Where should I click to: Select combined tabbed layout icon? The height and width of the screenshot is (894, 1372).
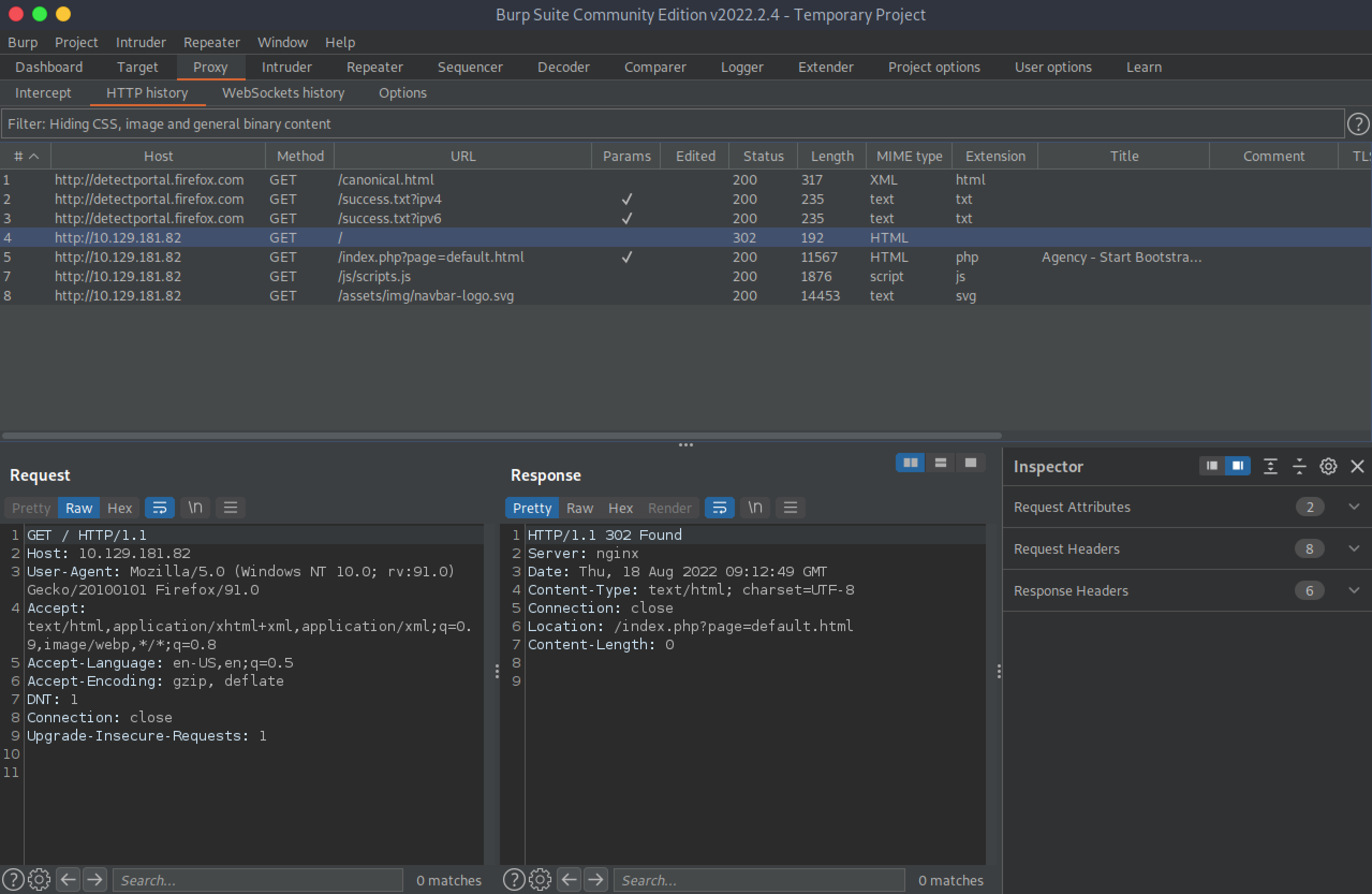tap(970, 463)
